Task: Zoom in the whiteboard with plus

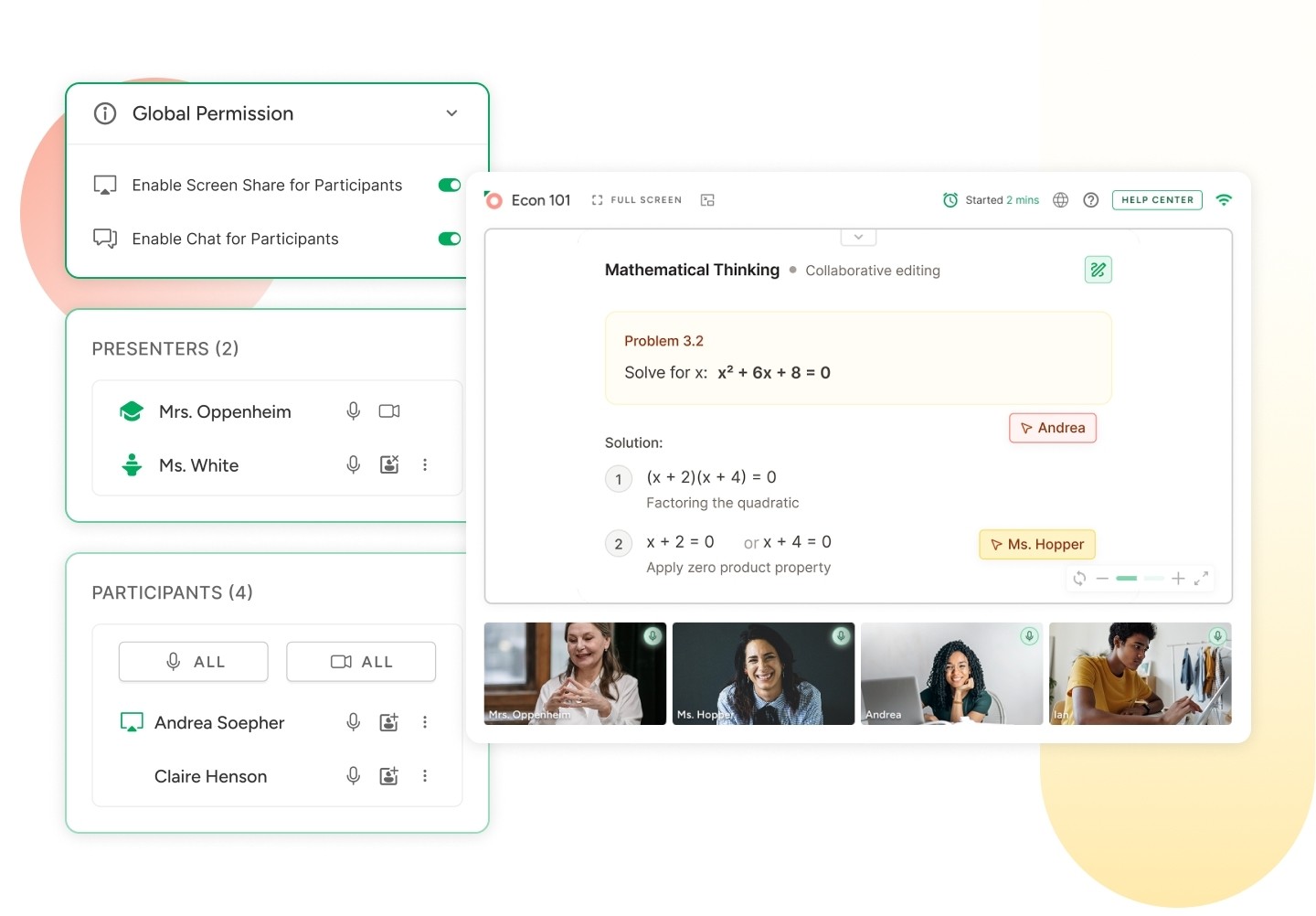Action: pos(1178,579)
